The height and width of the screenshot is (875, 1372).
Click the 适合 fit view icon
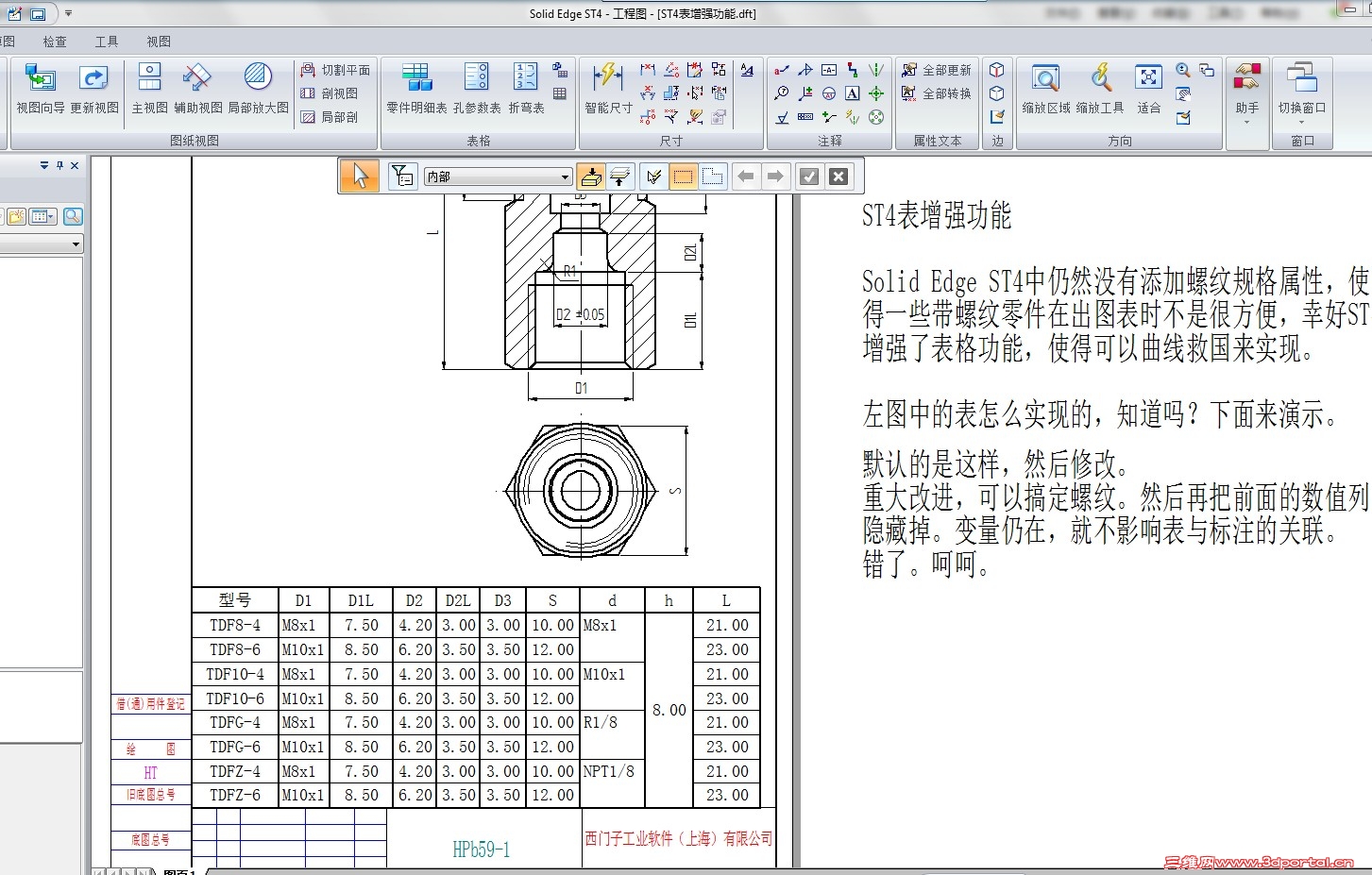point(1149,88)
